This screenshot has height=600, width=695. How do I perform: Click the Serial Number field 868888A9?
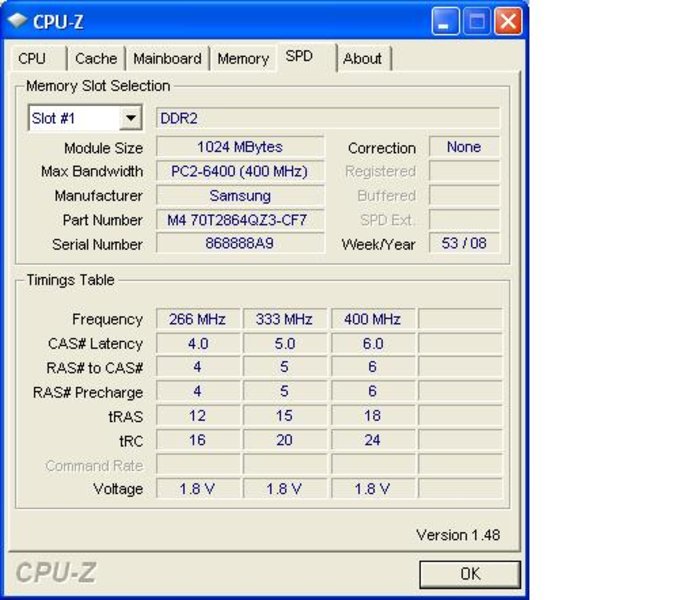pos(240,244)
